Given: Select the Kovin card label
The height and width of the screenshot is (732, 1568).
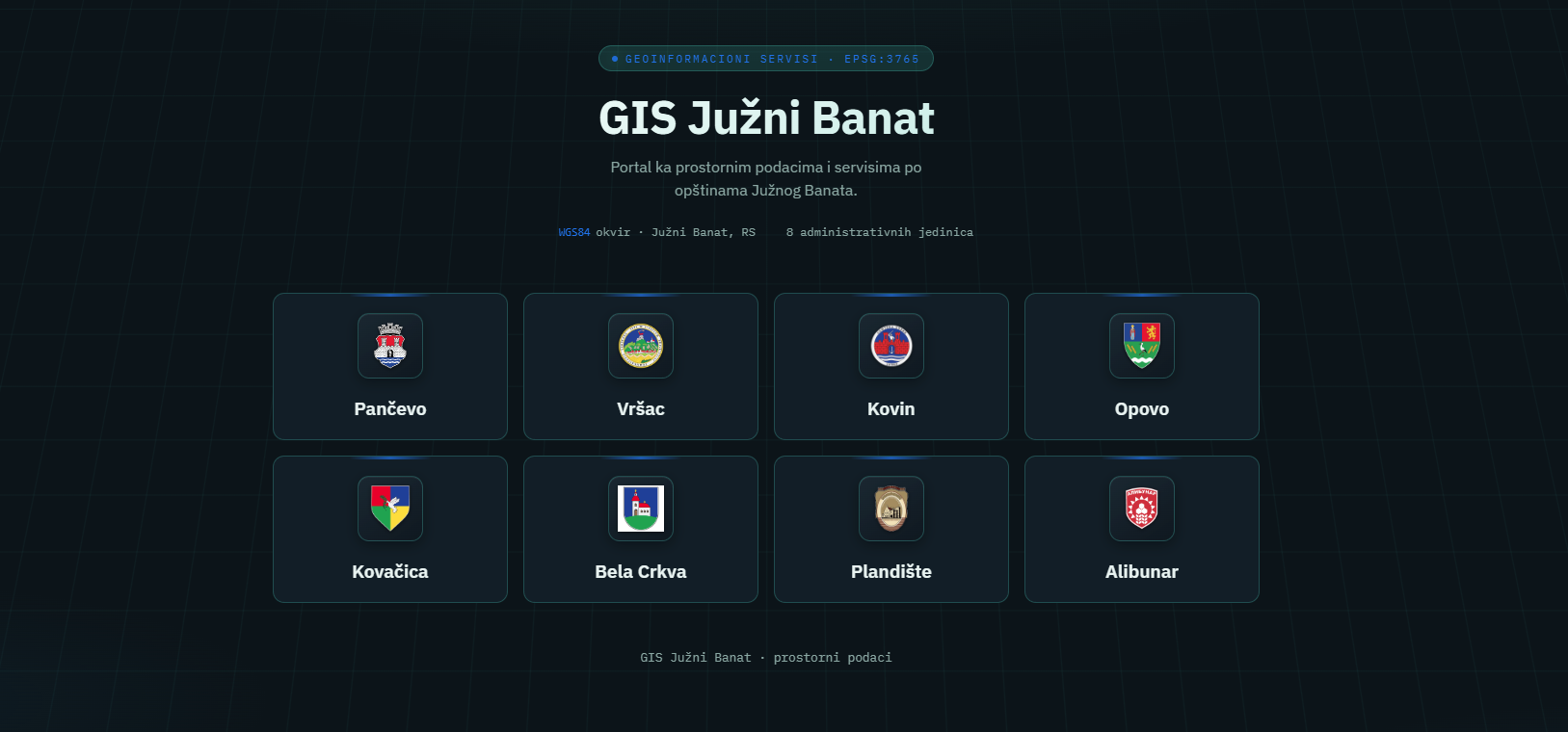Looking at the screenshot, I should click(891, 409).
